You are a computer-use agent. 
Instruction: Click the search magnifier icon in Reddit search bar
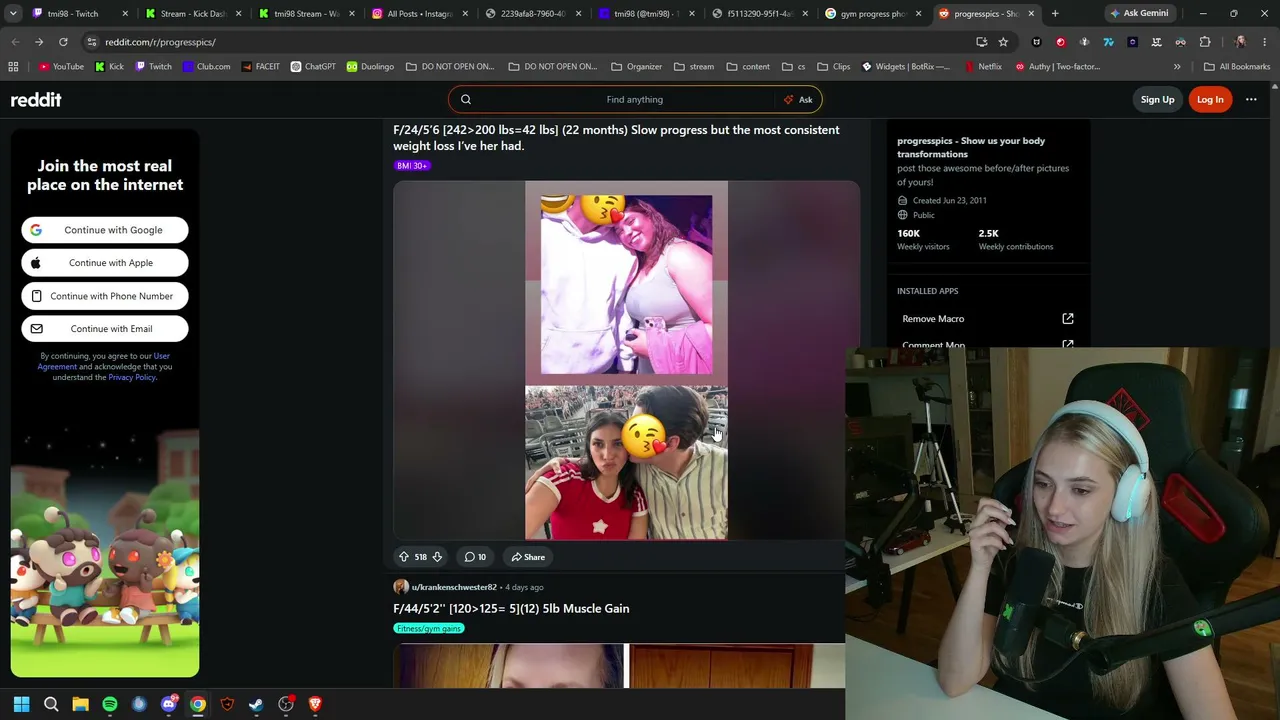pos(466,99)
